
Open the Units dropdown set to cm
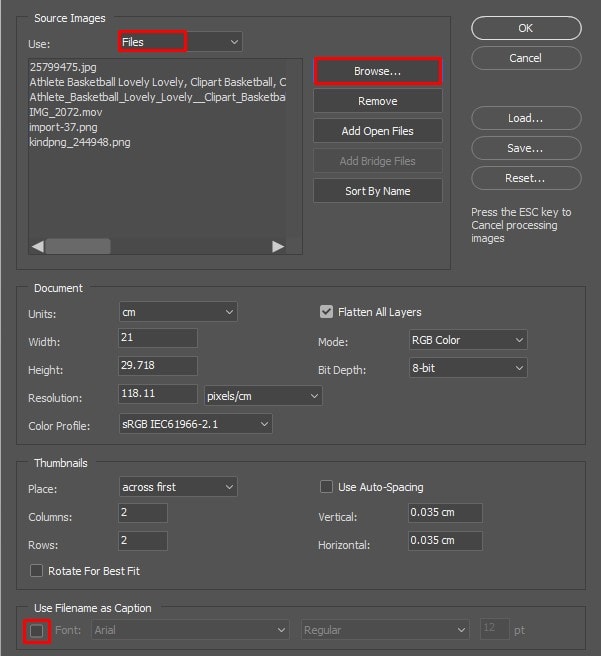click(178, 312)
